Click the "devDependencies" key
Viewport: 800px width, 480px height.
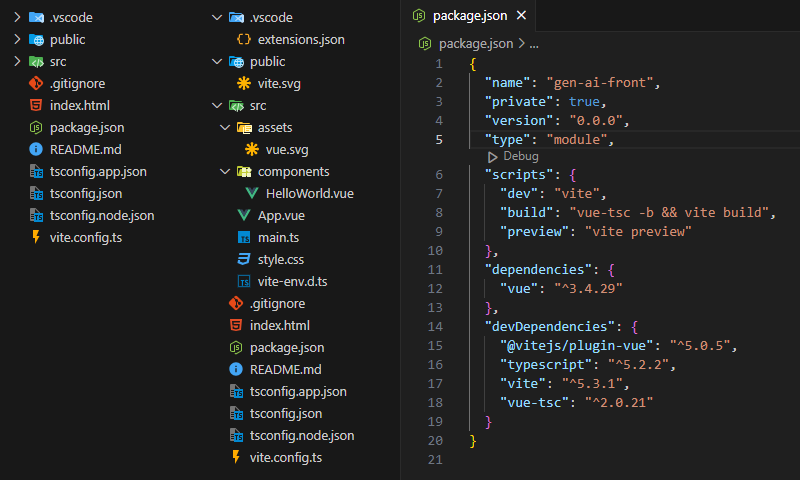click(x=550, y=326)
